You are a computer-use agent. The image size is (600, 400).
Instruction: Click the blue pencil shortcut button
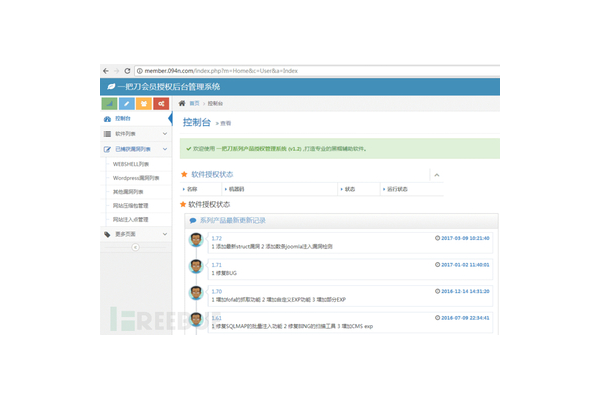[127, 103]
